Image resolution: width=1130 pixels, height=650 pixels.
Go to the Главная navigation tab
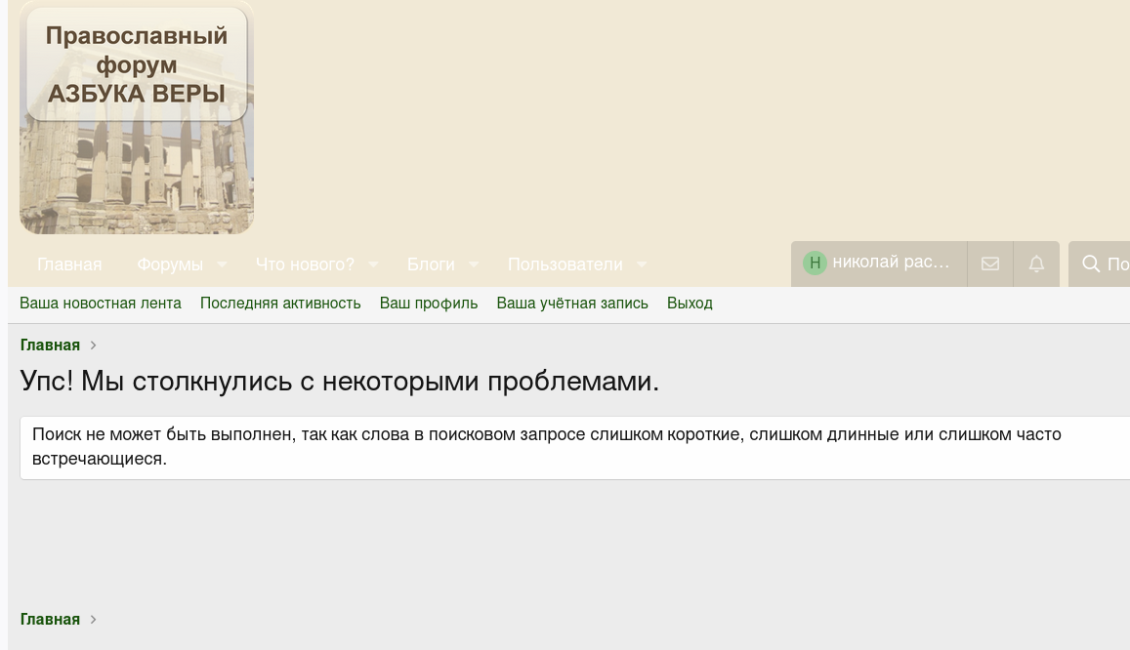click(x=69, y=264)
